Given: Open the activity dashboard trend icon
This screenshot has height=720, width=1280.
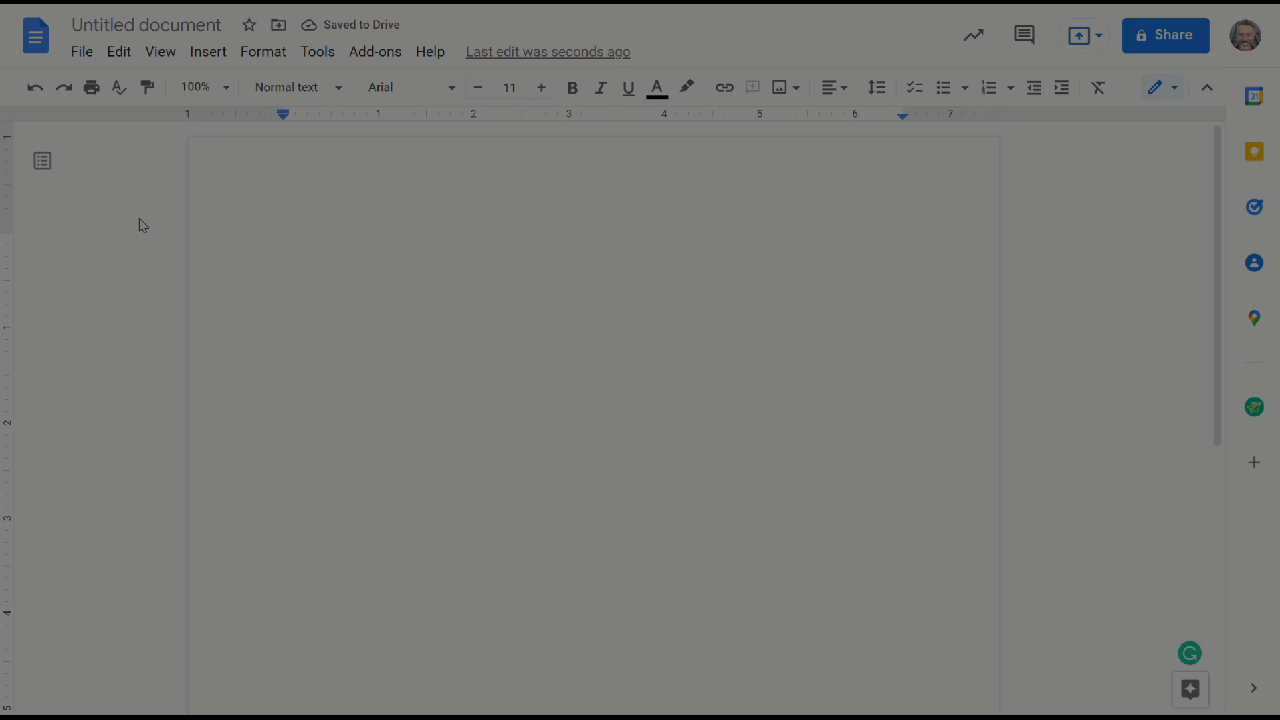Looking at the screenshot, I should 973,35.
